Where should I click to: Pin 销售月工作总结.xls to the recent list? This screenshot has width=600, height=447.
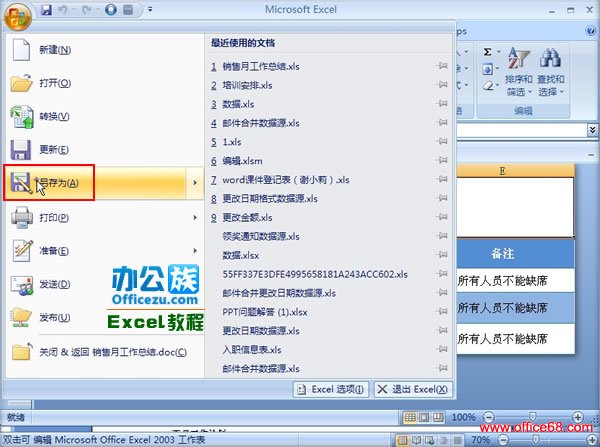442,66
